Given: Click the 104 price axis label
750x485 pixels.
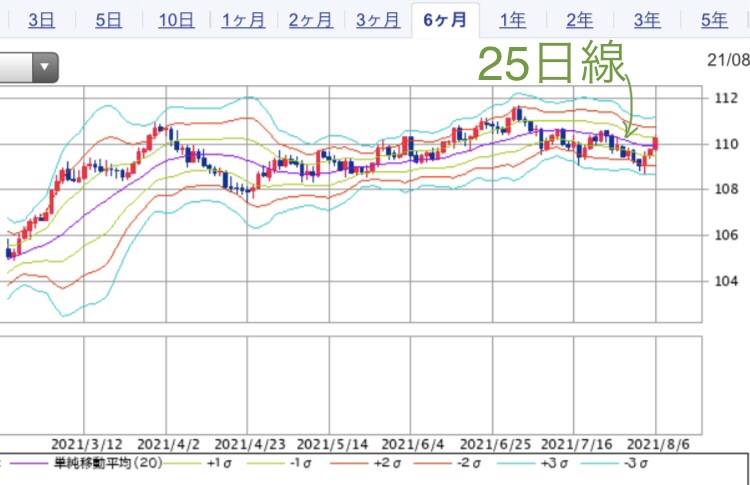Looking at the screenshot, I should click(x=726, y=281).
